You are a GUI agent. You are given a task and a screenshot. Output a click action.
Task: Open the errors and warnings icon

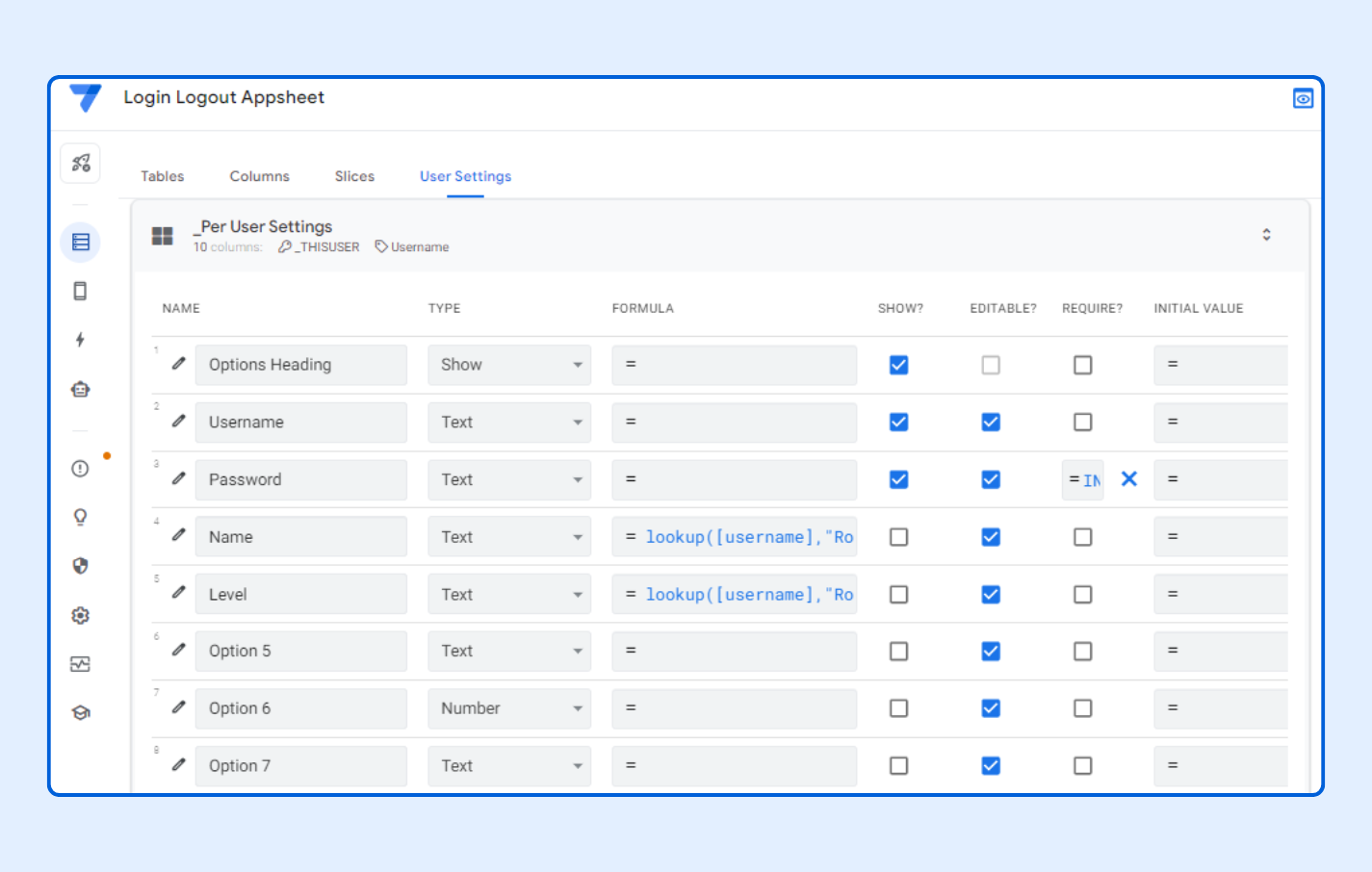[80, 469]
